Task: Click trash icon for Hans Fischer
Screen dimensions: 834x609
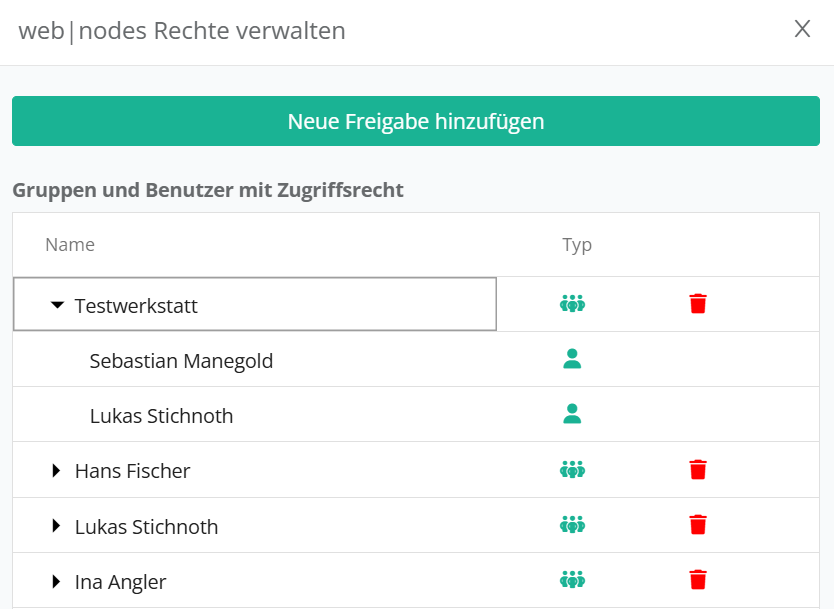Action: (x=698, y=470)
